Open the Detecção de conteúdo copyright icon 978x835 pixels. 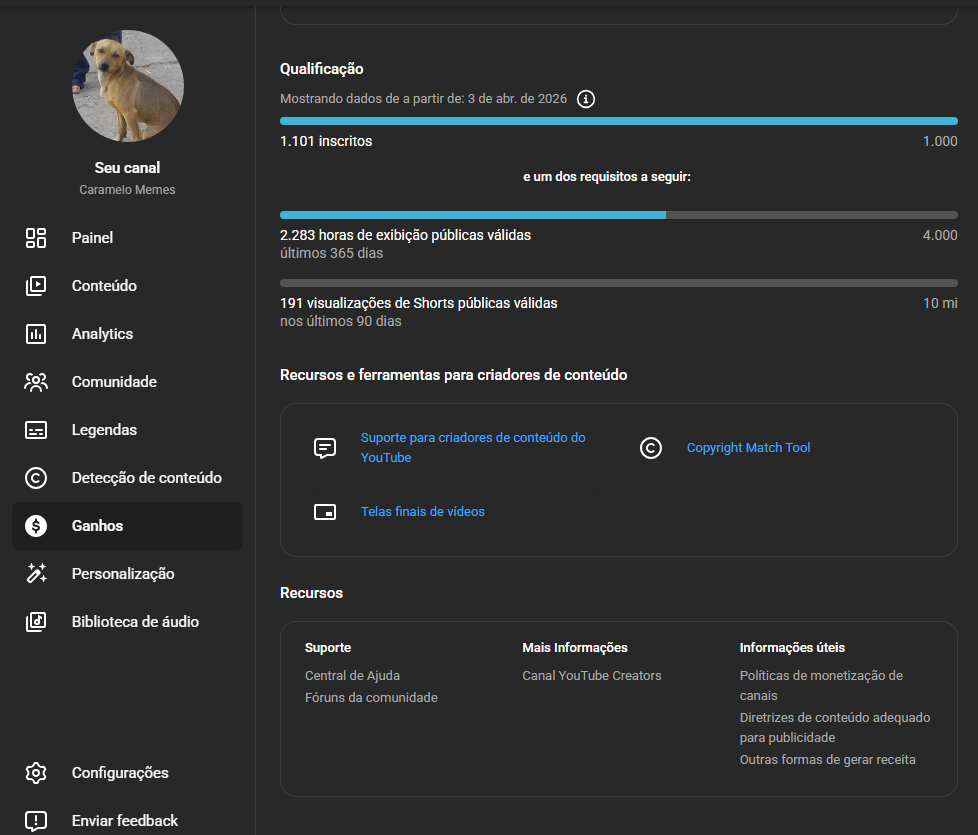coord(36,478)
